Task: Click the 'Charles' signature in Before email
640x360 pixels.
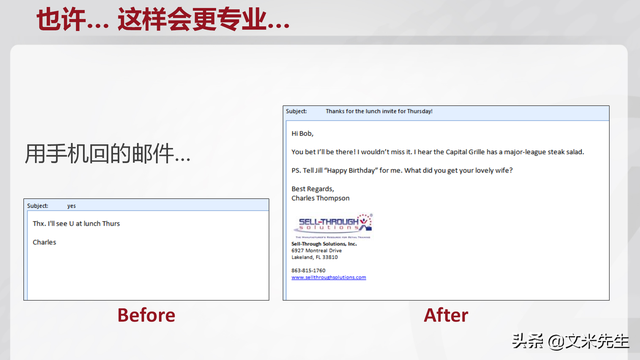Action: pos(44,242)
